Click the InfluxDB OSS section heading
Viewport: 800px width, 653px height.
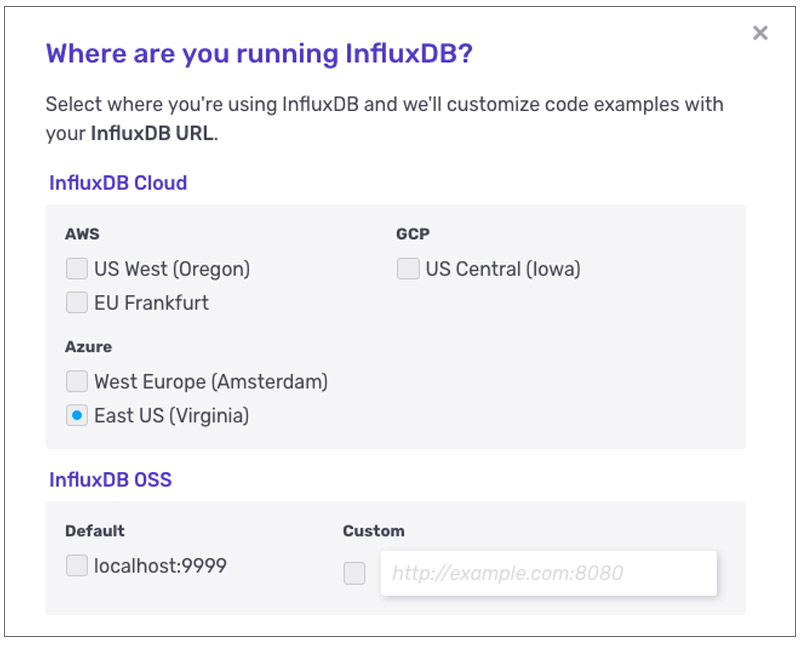(x=110, y=480)
